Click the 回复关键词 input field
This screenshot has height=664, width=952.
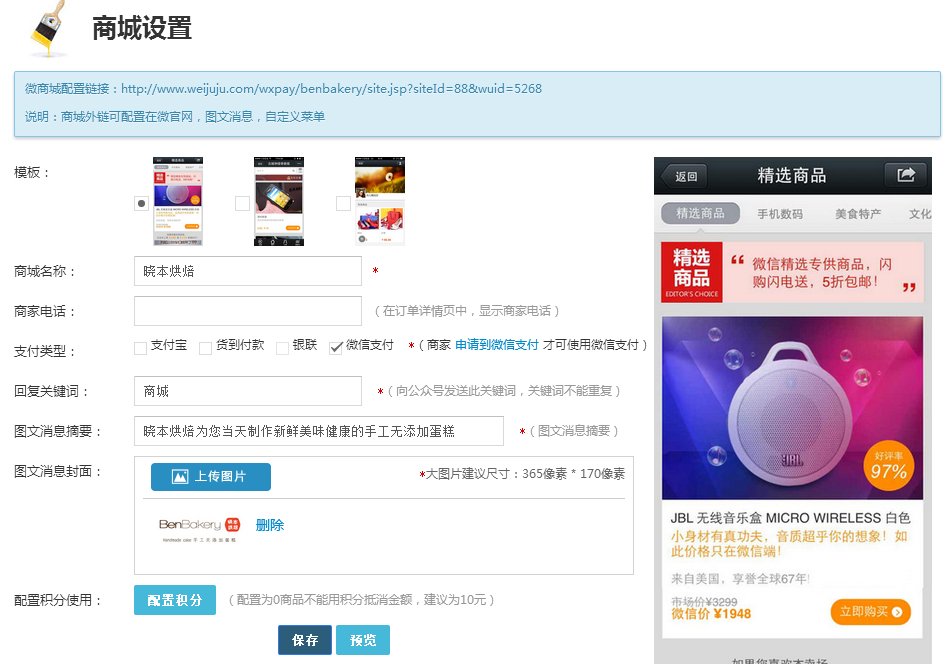(248, 391)
